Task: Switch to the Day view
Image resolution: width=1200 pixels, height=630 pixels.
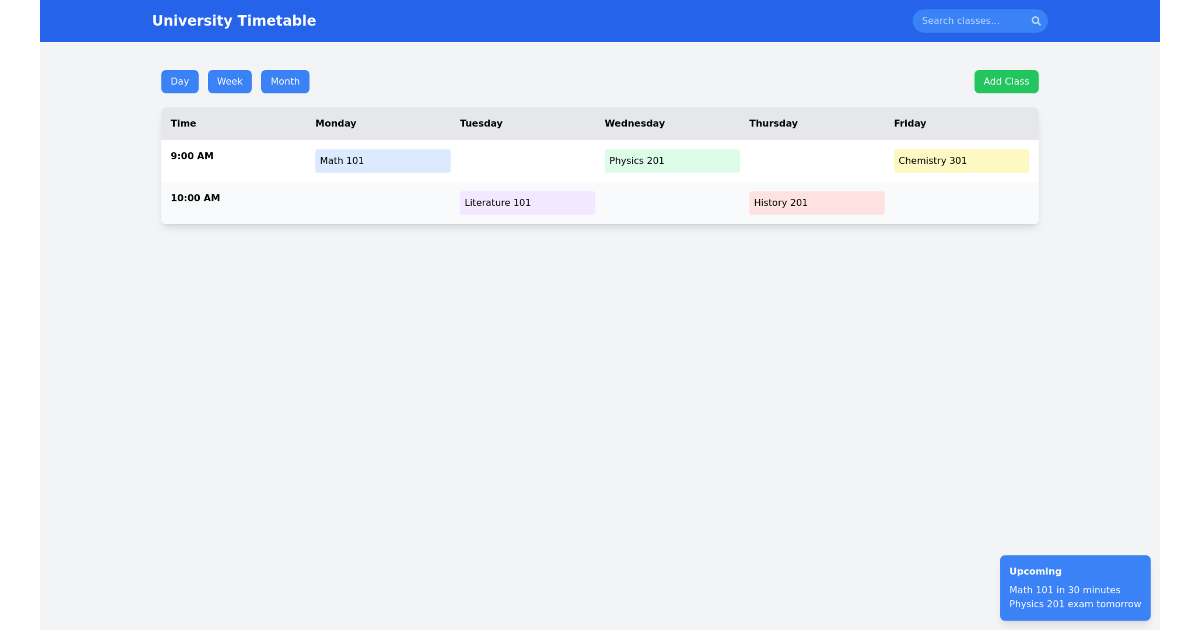Action: 179,81
